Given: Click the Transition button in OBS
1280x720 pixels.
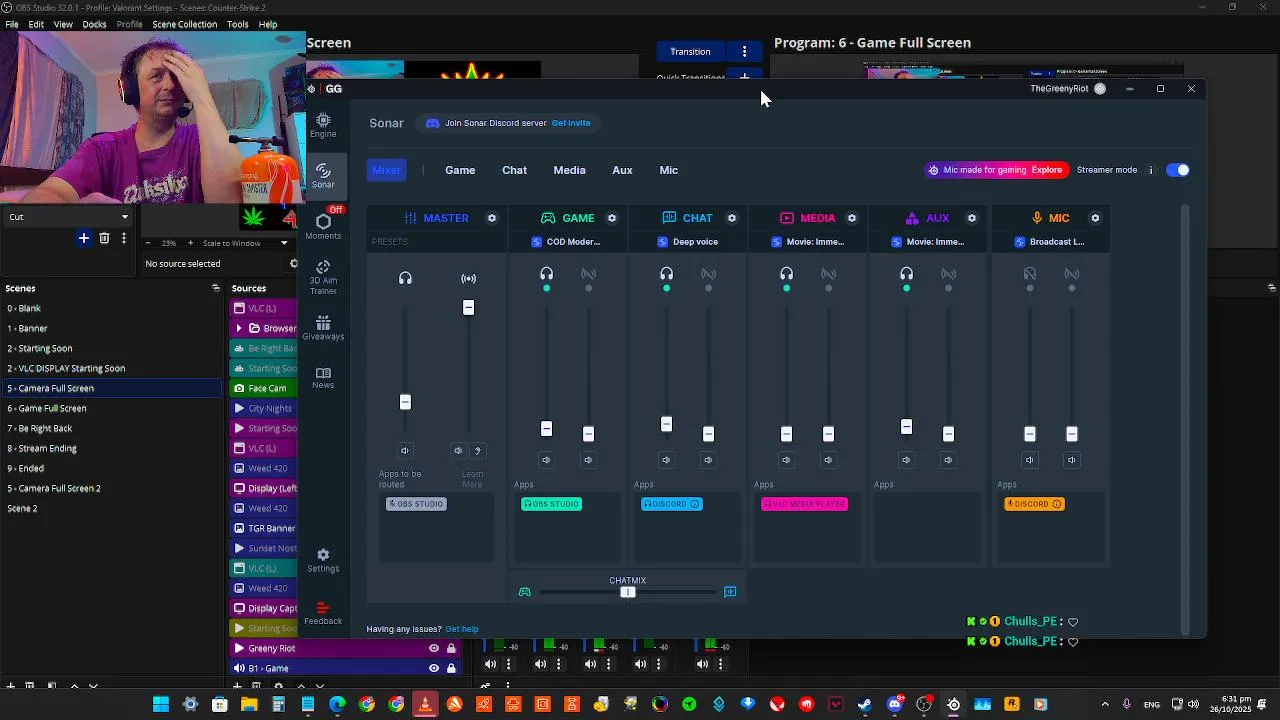Looking at the screenshot, I should tap(690, 52).
